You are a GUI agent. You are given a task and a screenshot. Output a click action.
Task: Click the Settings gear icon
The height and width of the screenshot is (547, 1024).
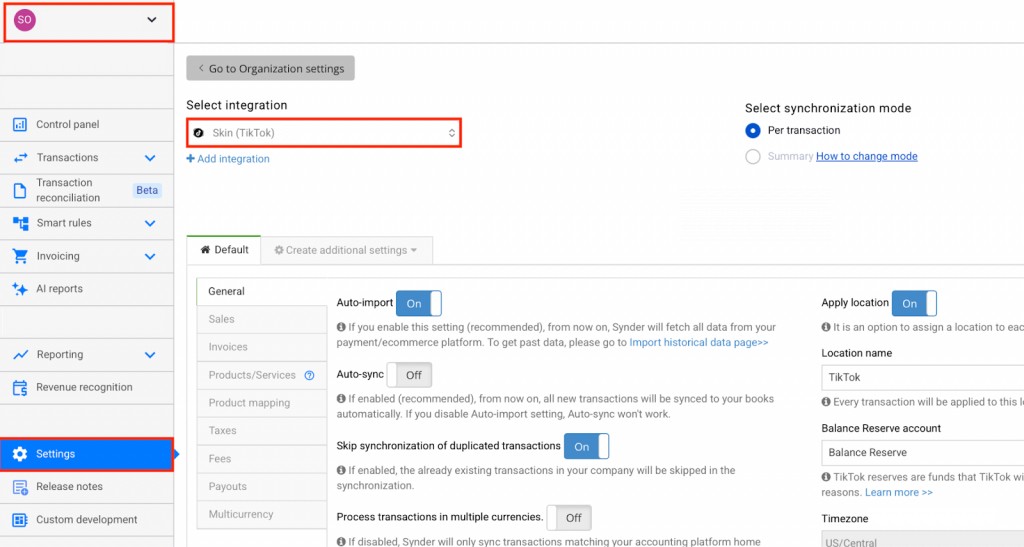(19, 454)
